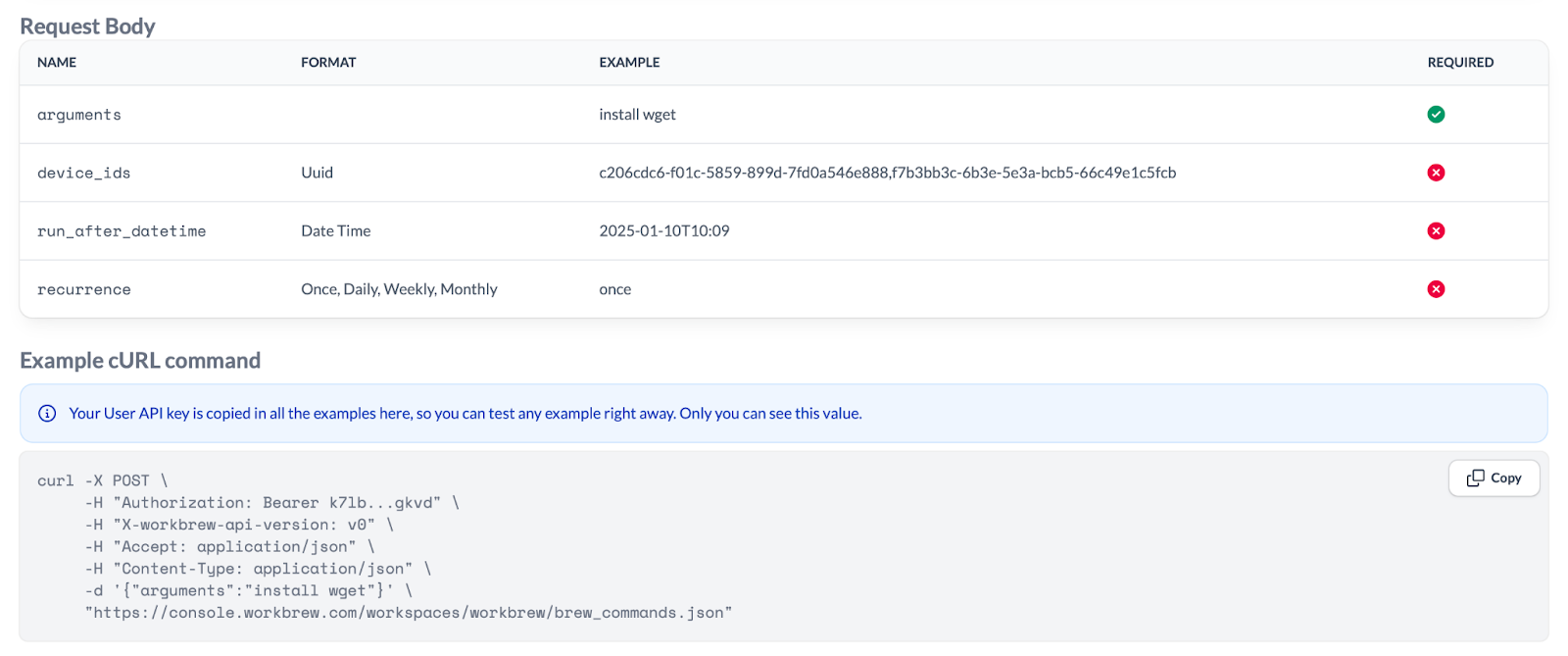Click the info circle icon in the blue banner
The width and height of the screenshot is (1568, 656).
pos(47,414)
